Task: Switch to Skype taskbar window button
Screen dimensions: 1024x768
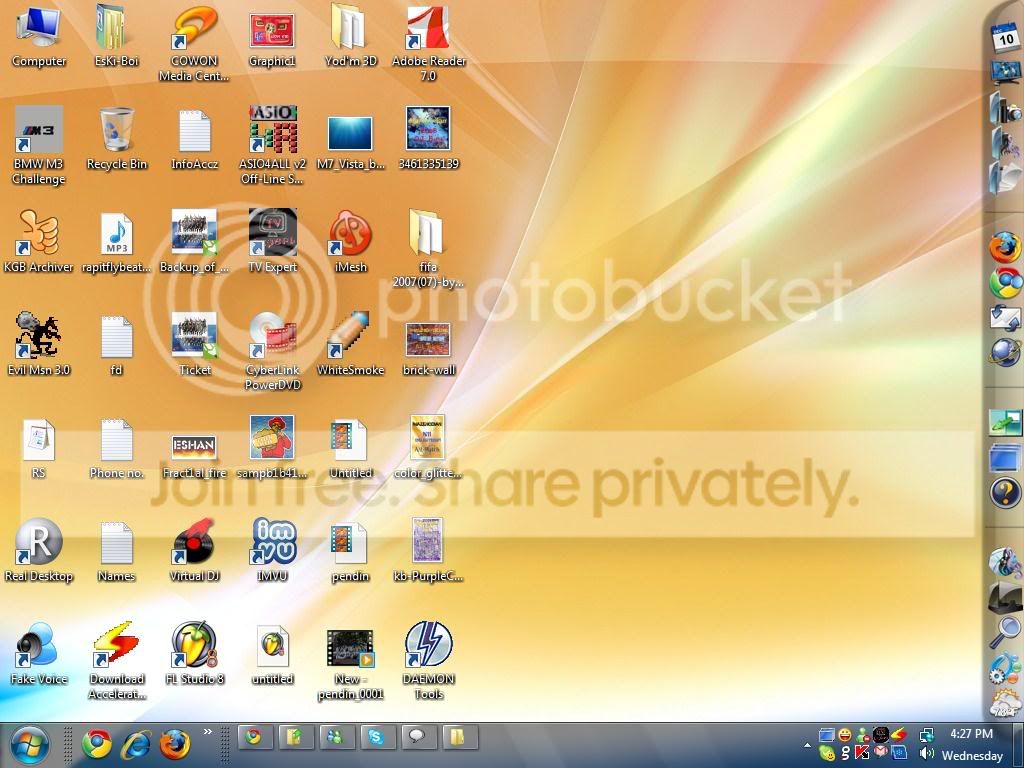Action: [x=377, y=738]
